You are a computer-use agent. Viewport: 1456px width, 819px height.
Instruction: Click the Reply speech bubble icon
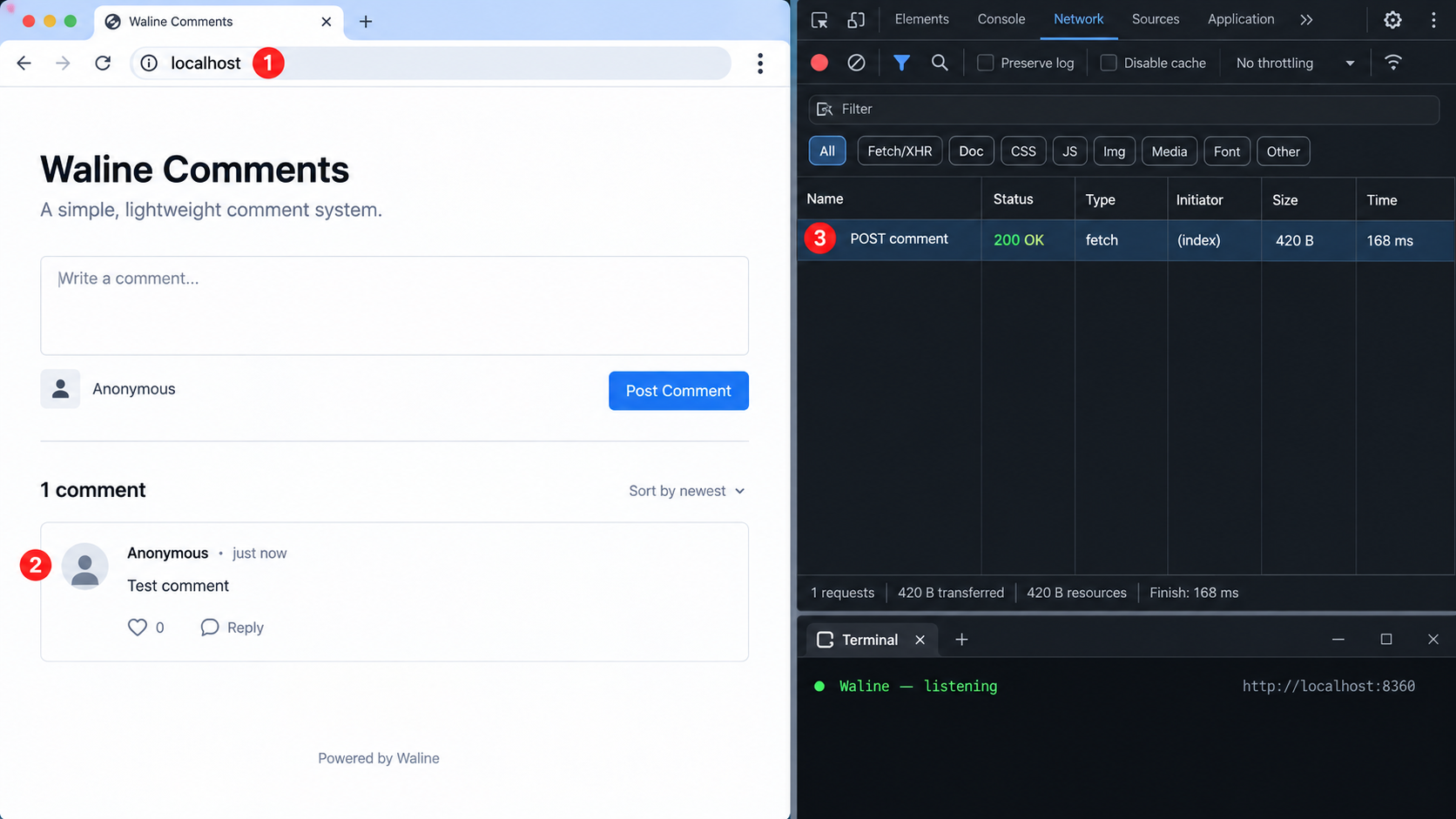click(209, 628)
